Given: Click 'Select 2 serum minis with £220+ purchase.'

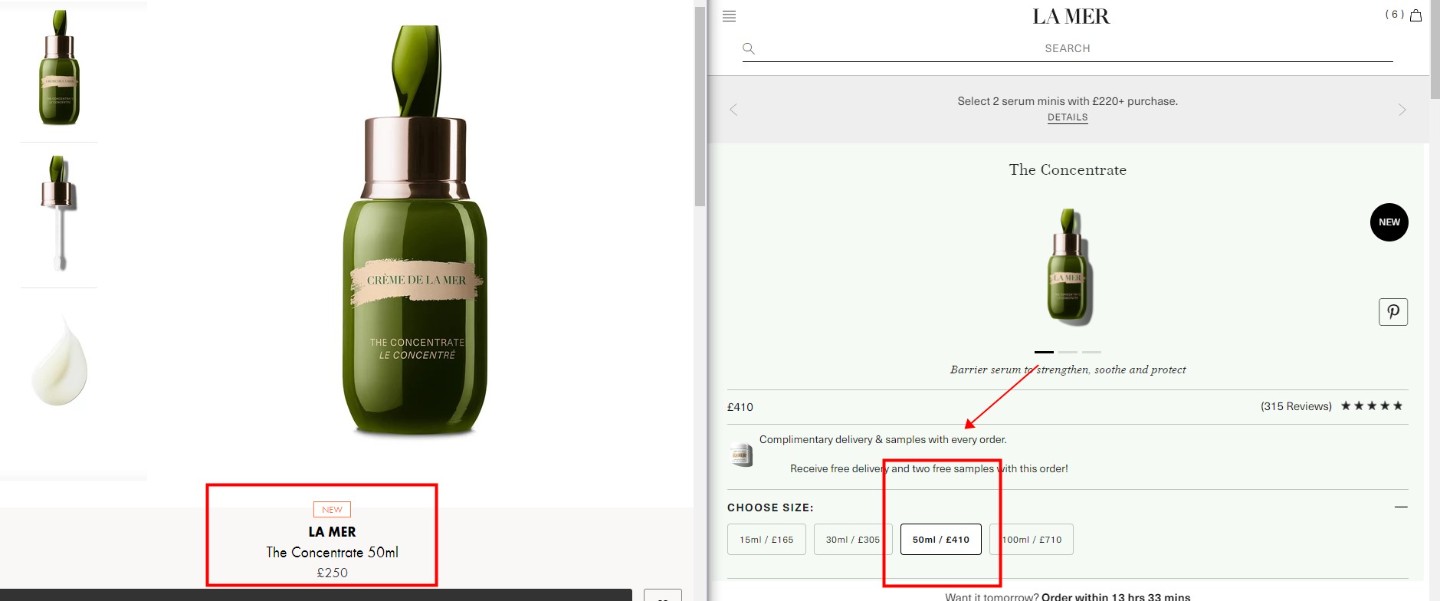Looking at the screenshot, I should (x=1068, y=101).
